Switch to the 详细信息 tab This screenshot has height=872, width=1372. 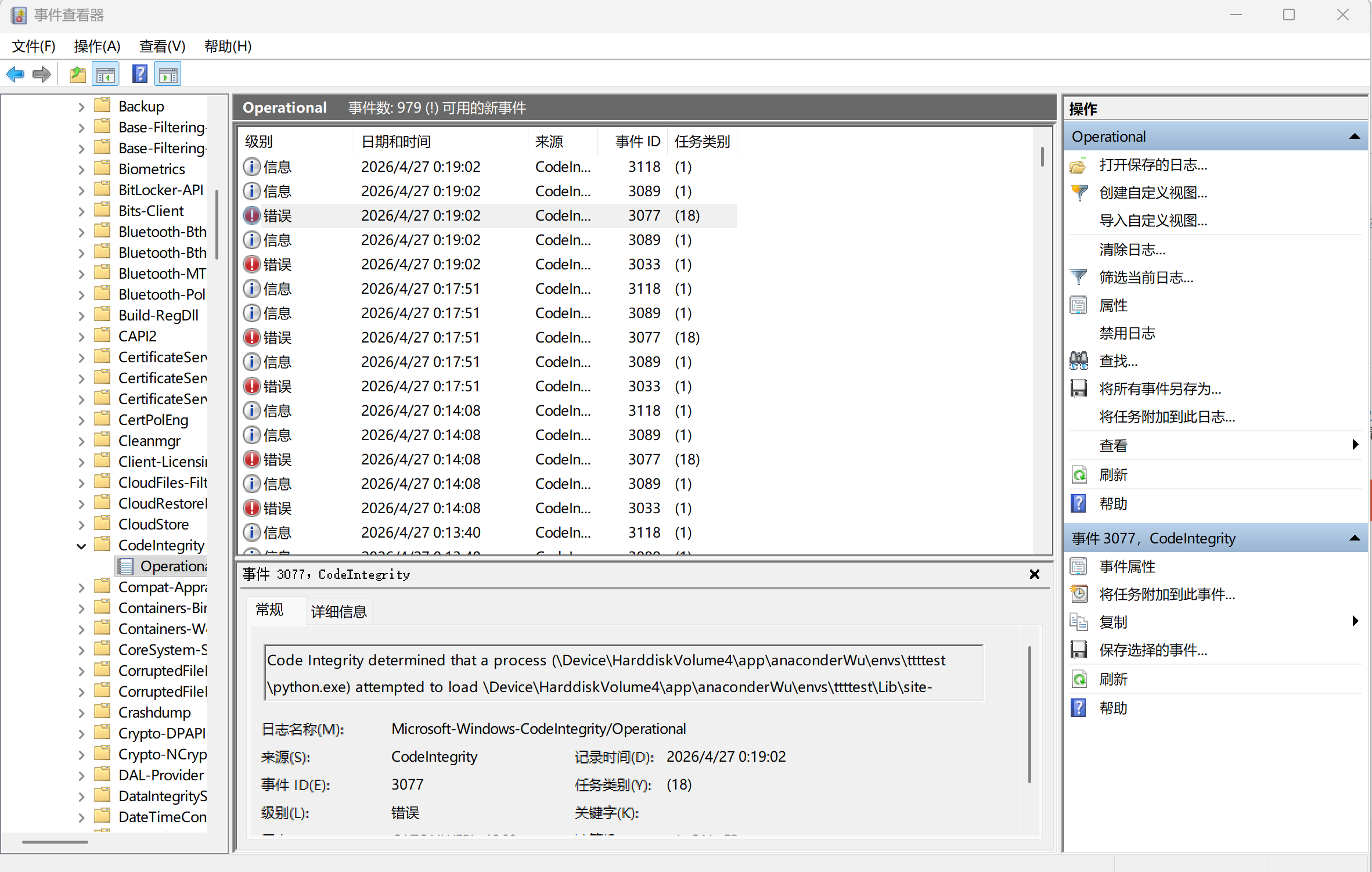click(x=339, y=611)
